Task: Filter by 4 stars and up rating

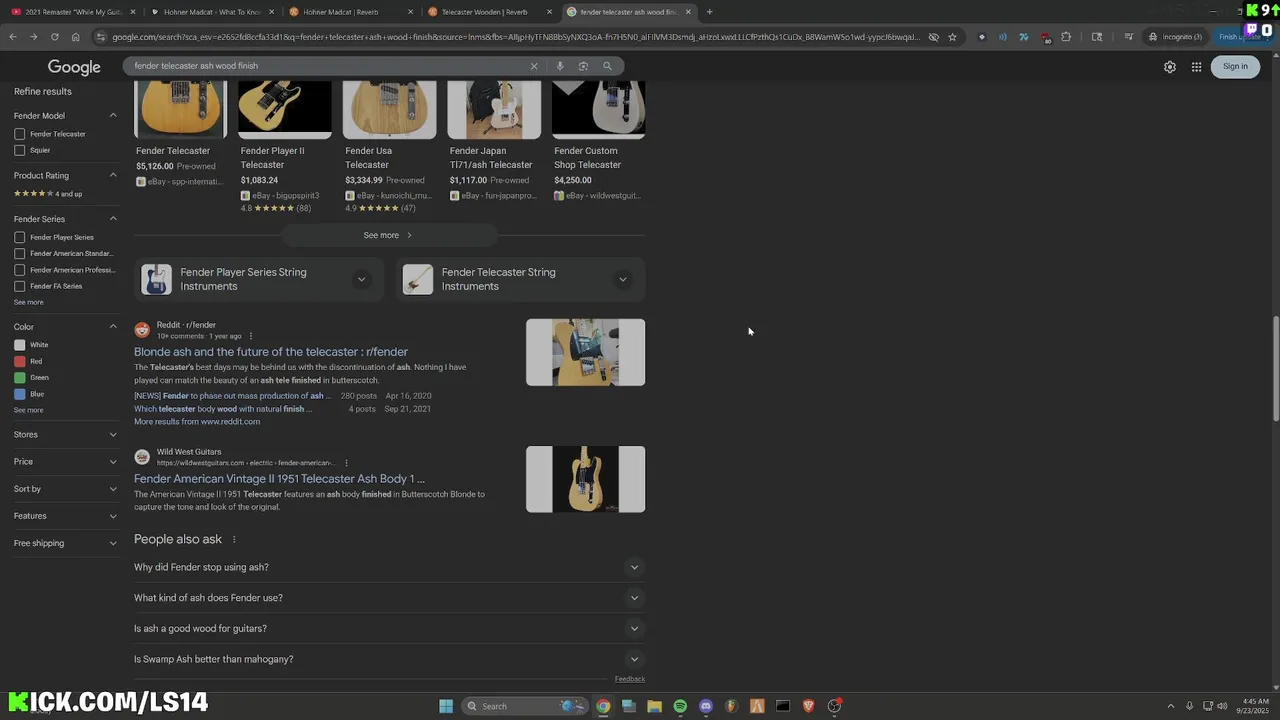Action: pos(48,194)
